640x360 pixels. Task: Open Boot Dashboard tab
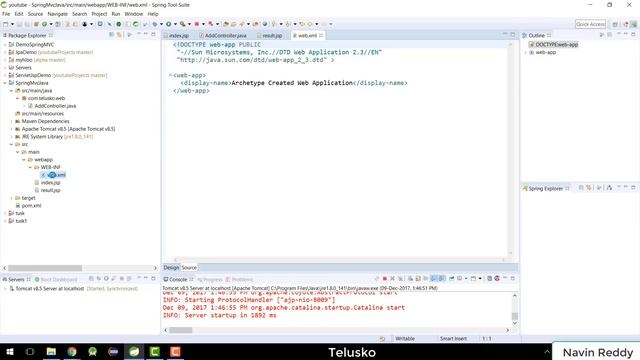pos(56,280)
